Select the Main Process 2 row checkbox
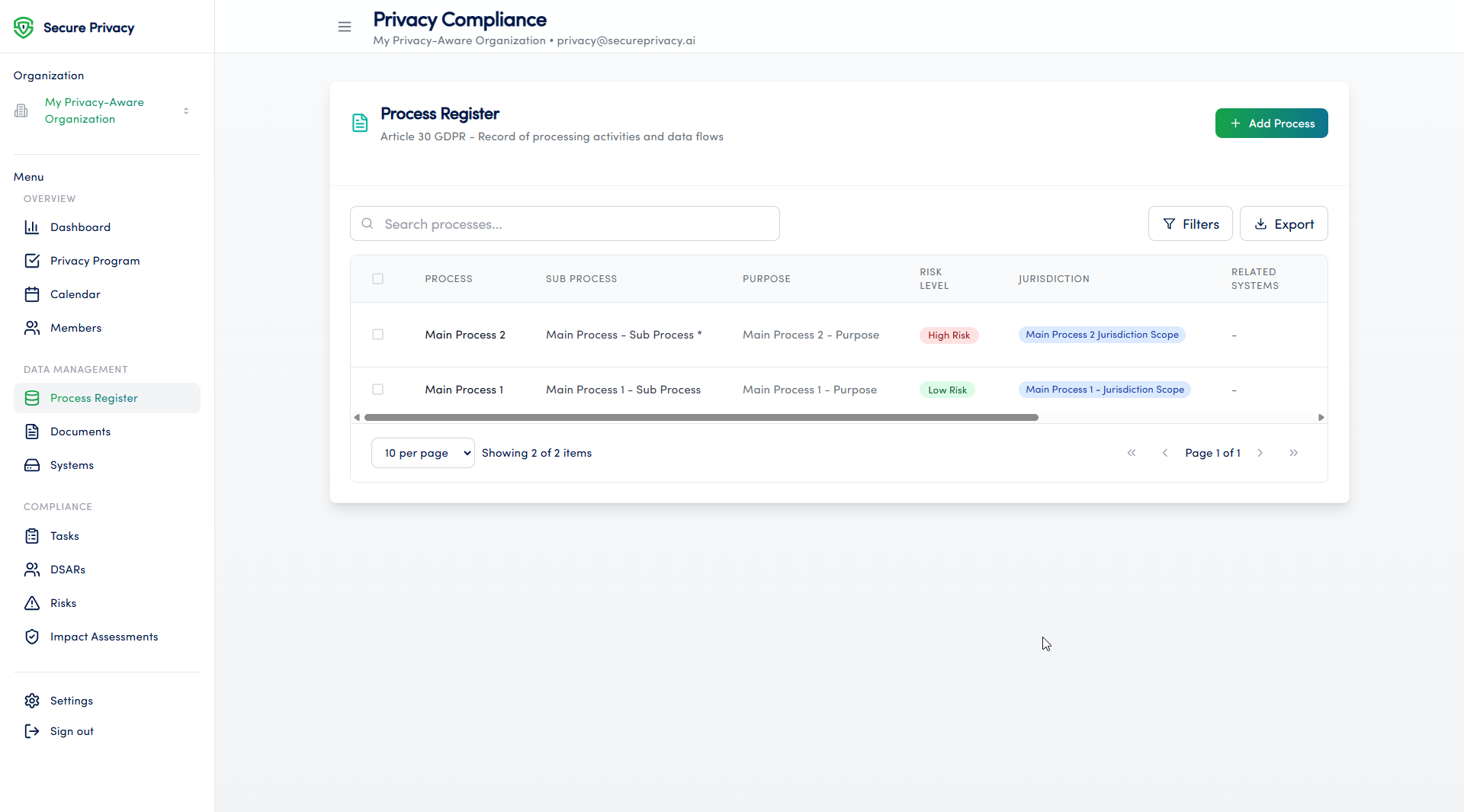The image size is (1464, 812). tap(378, 334)
